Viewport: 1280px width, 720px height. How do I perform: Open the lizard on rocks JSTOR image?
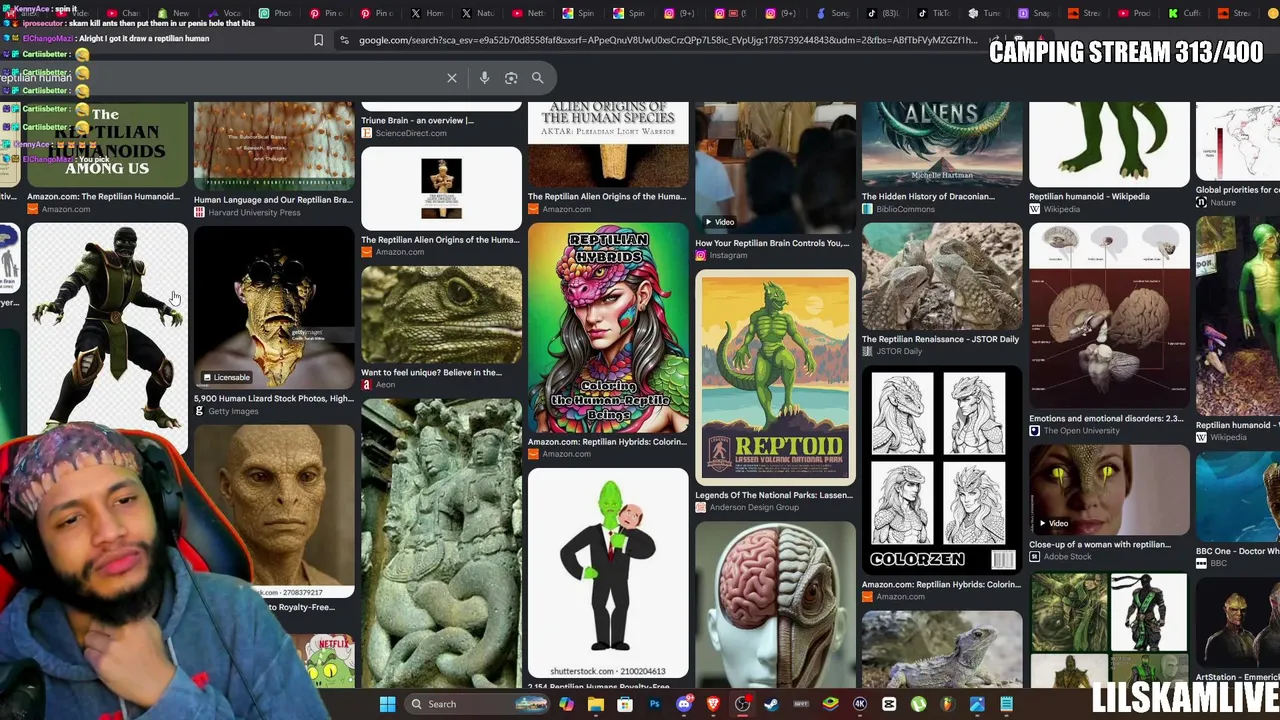942,277
